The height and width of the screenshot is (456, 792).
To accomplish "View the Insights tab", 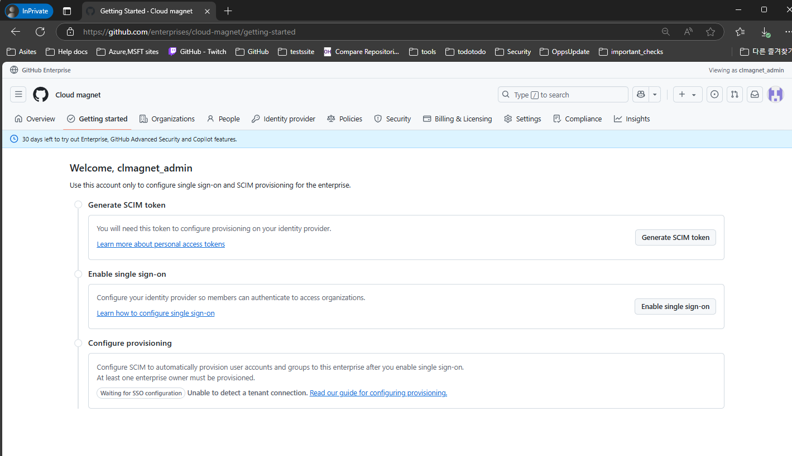I will tap(632, 119).
